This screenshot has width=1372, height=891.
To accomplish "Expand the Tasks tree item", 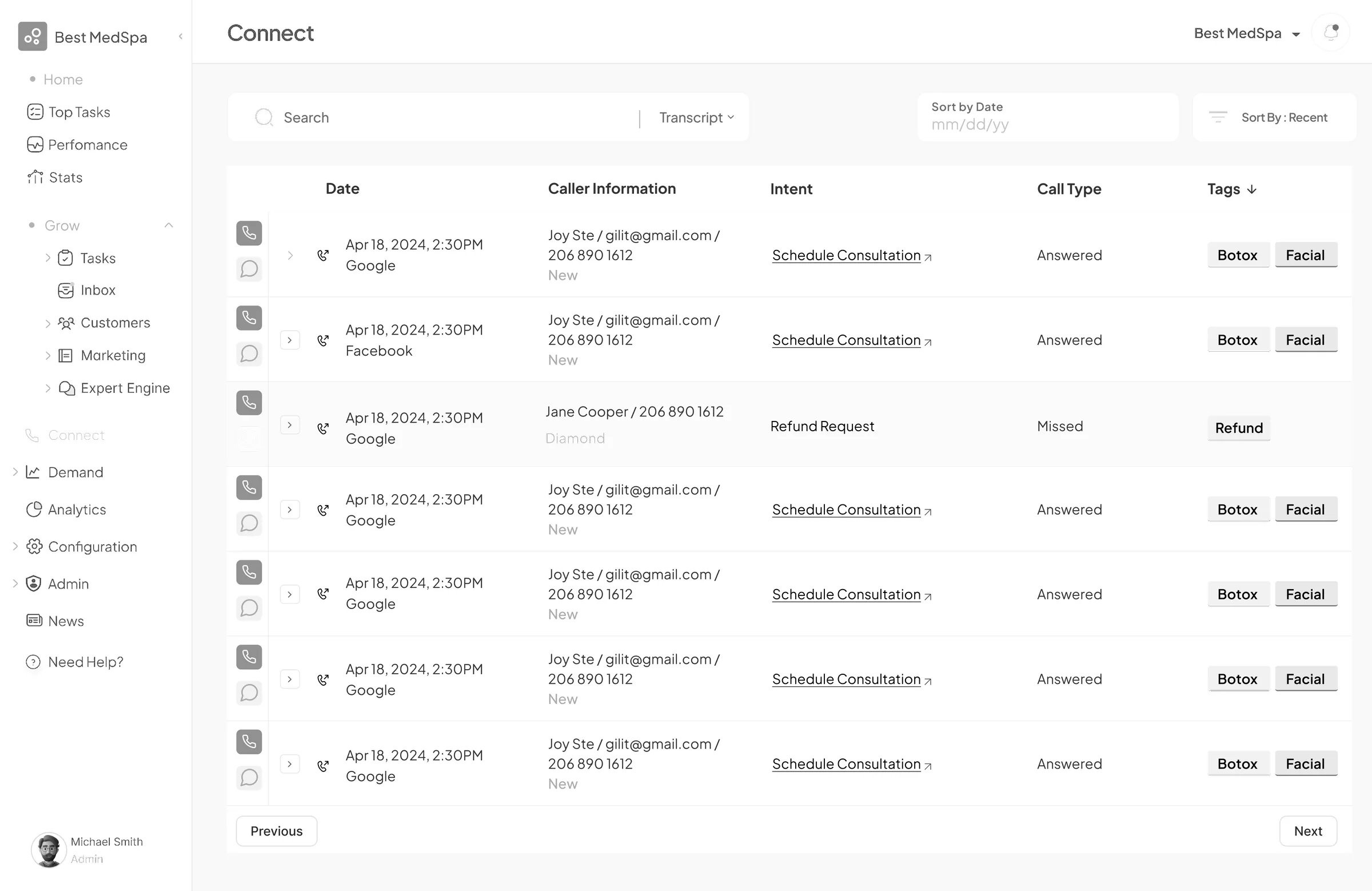I will [x=48, y=258].
